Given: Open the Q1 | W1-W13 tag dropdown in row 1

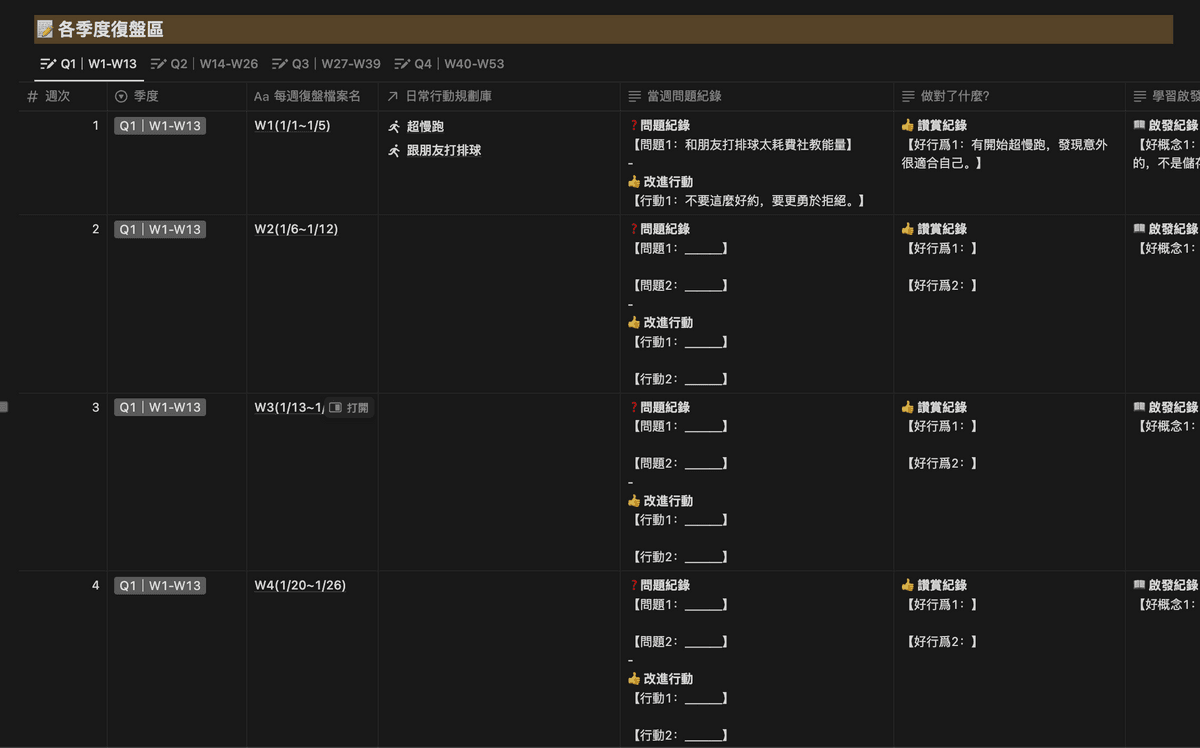Looking at the screenshot, I should pyautogui.click(x=160, y=126).
